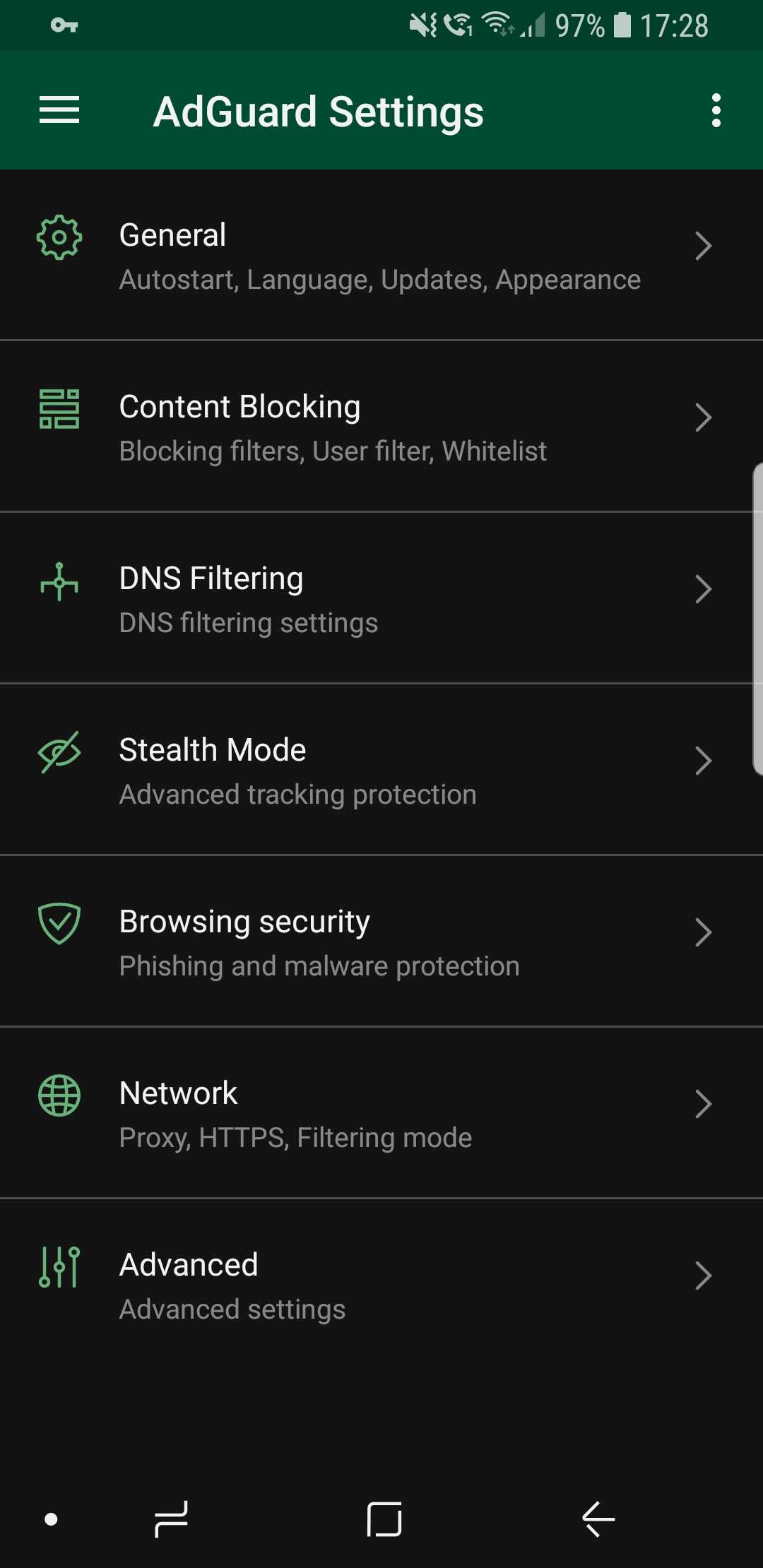
Task: Select Advanced settings text label
Action: (232, 1309)
